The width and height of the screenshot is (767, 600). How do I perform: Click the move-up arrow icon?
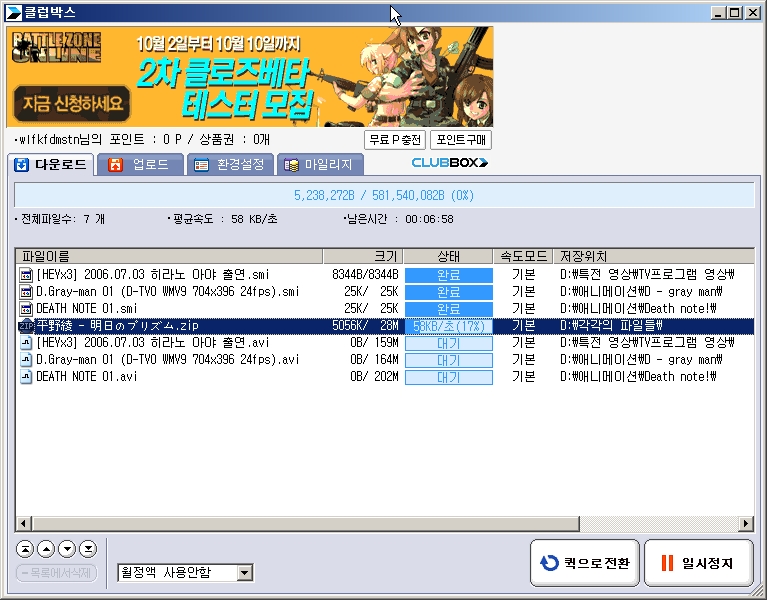[x=46, y=548]
